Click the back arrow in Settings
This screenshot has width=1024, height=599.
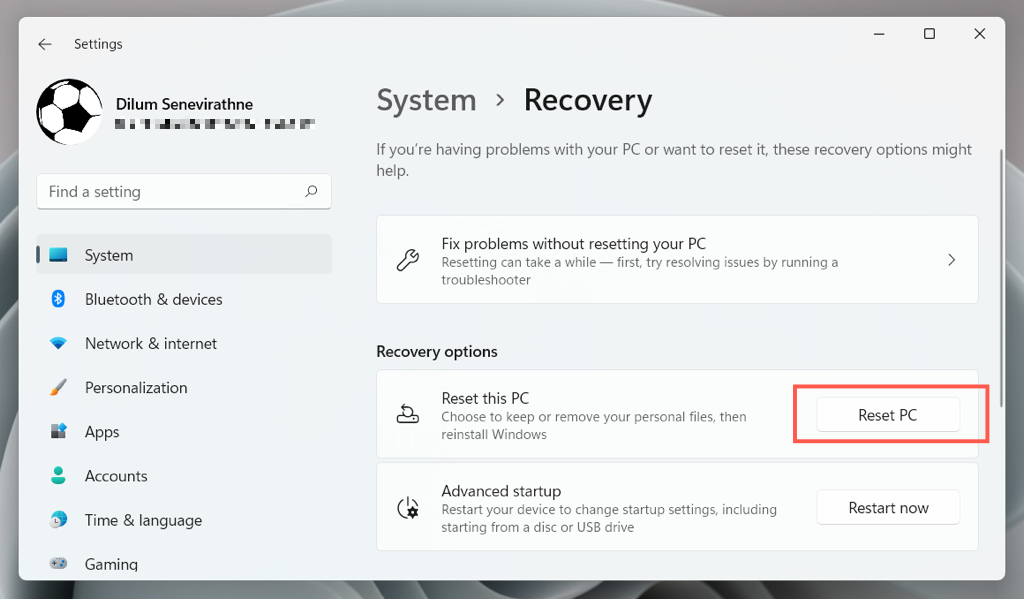coord(44,44)
